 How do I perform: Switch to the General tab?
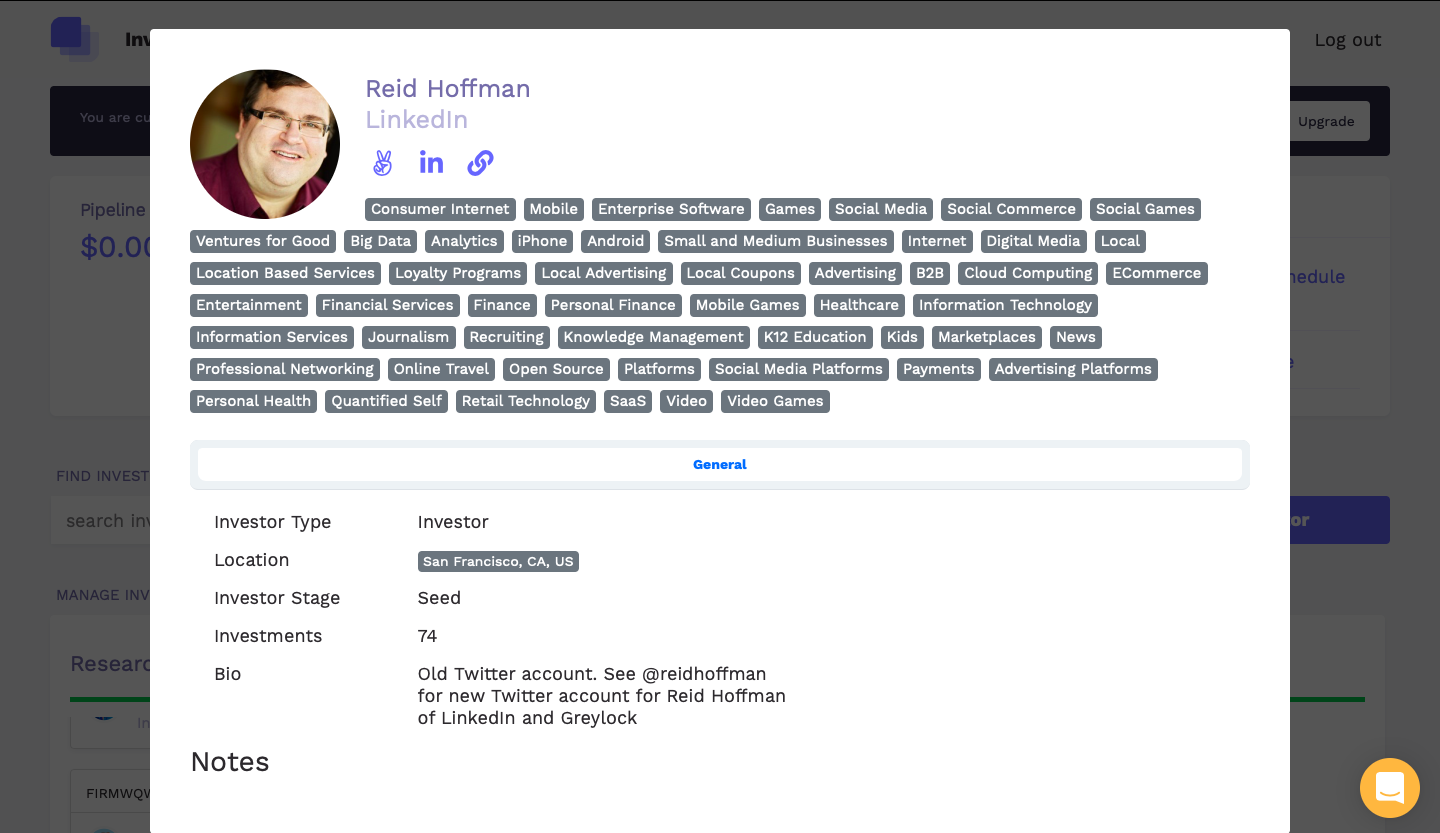(x=719, y=464)
